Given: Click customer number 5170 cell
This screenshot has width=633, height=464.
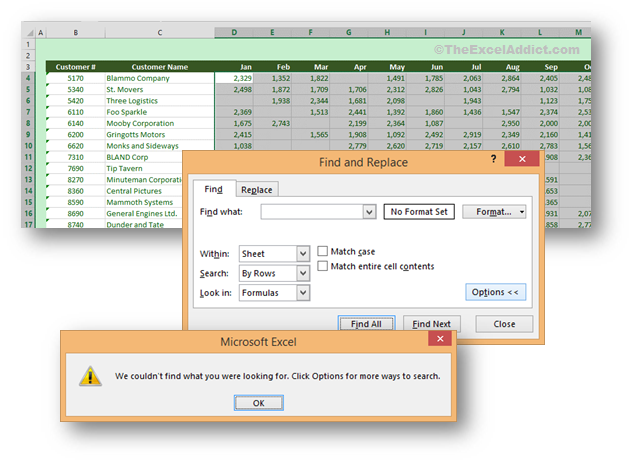Looking at the screenshot, I should tap(75, 78).
